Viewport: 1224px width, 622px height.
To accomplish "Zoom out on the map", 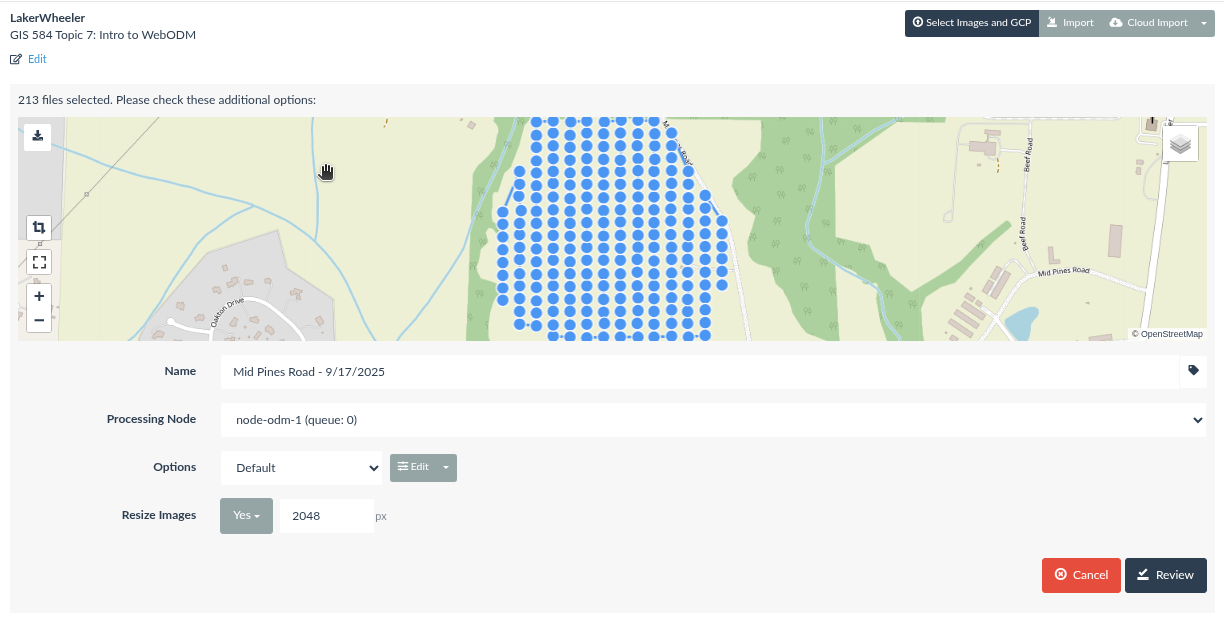I will (x=39, y=320).
